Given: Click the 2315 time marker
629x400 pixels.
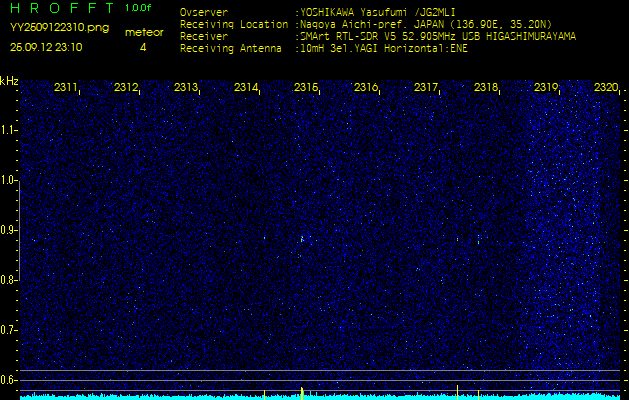Looking at the screenshot, I should [306, 88].
